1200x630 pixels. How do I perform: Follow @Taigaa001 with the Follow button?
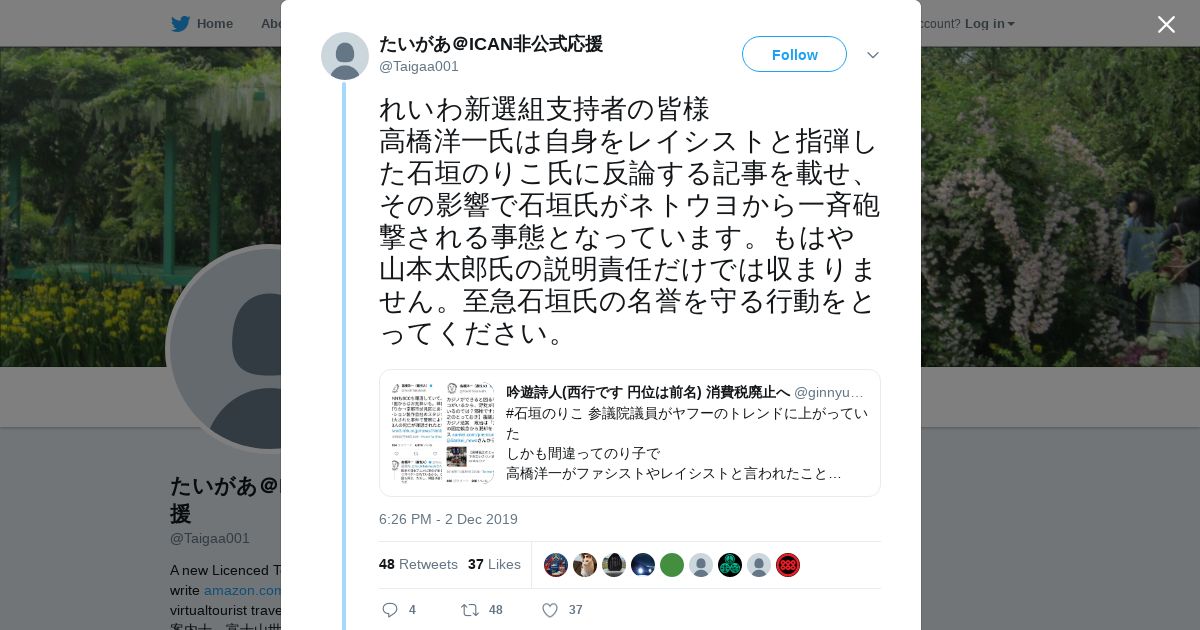(794, 54)
